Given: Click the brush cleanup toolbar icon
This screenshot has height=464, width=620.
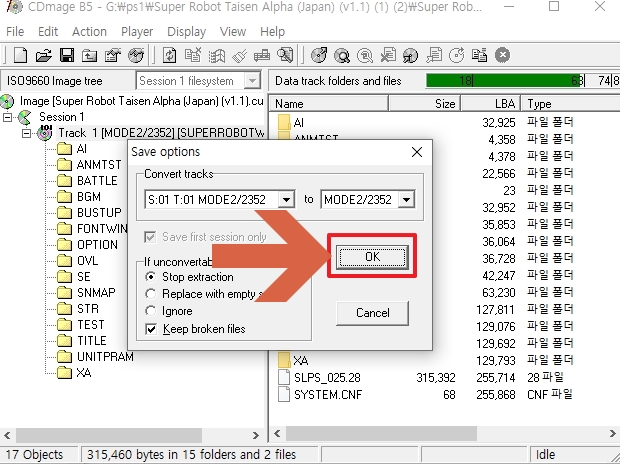Looking at the screenshot, I should click(x=239, y=55).
